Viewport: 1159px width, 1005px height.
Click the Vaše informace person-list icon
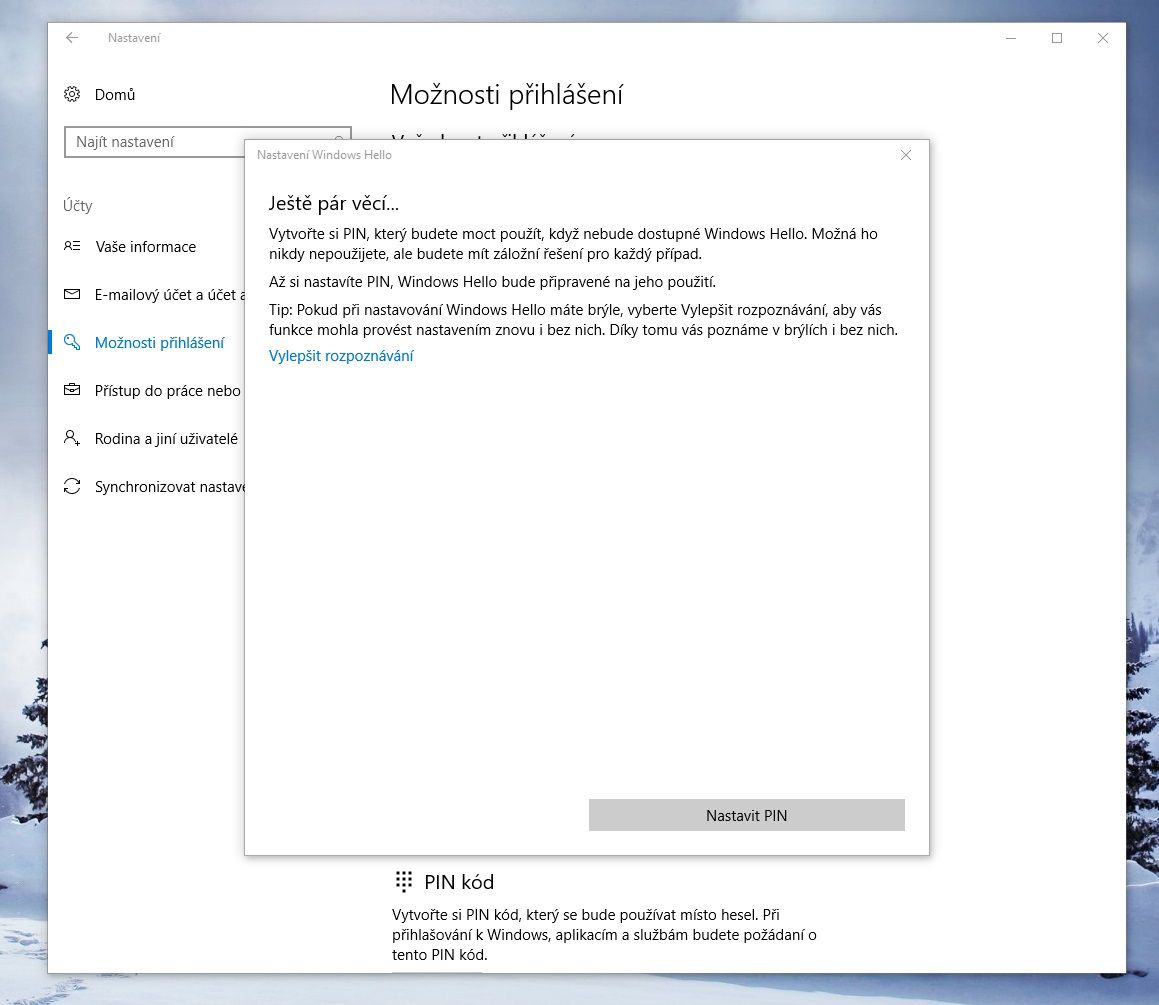[x=72, y=246]
